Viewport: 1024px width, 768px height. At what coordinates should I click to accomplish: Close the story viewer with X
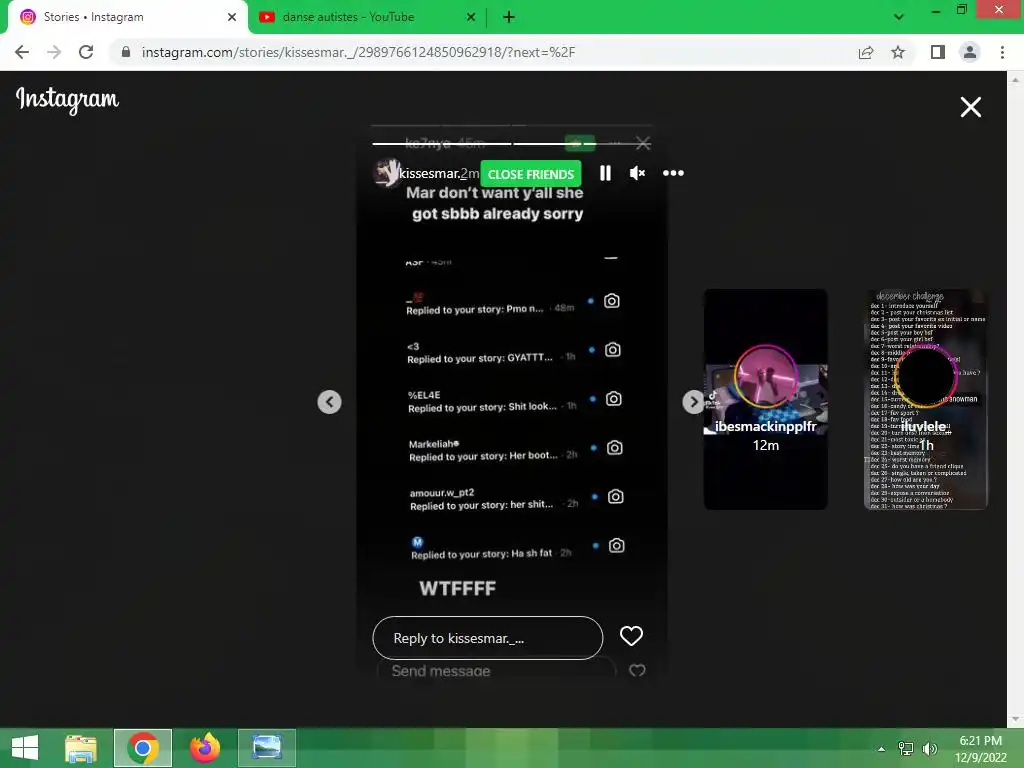pos(970,106)
